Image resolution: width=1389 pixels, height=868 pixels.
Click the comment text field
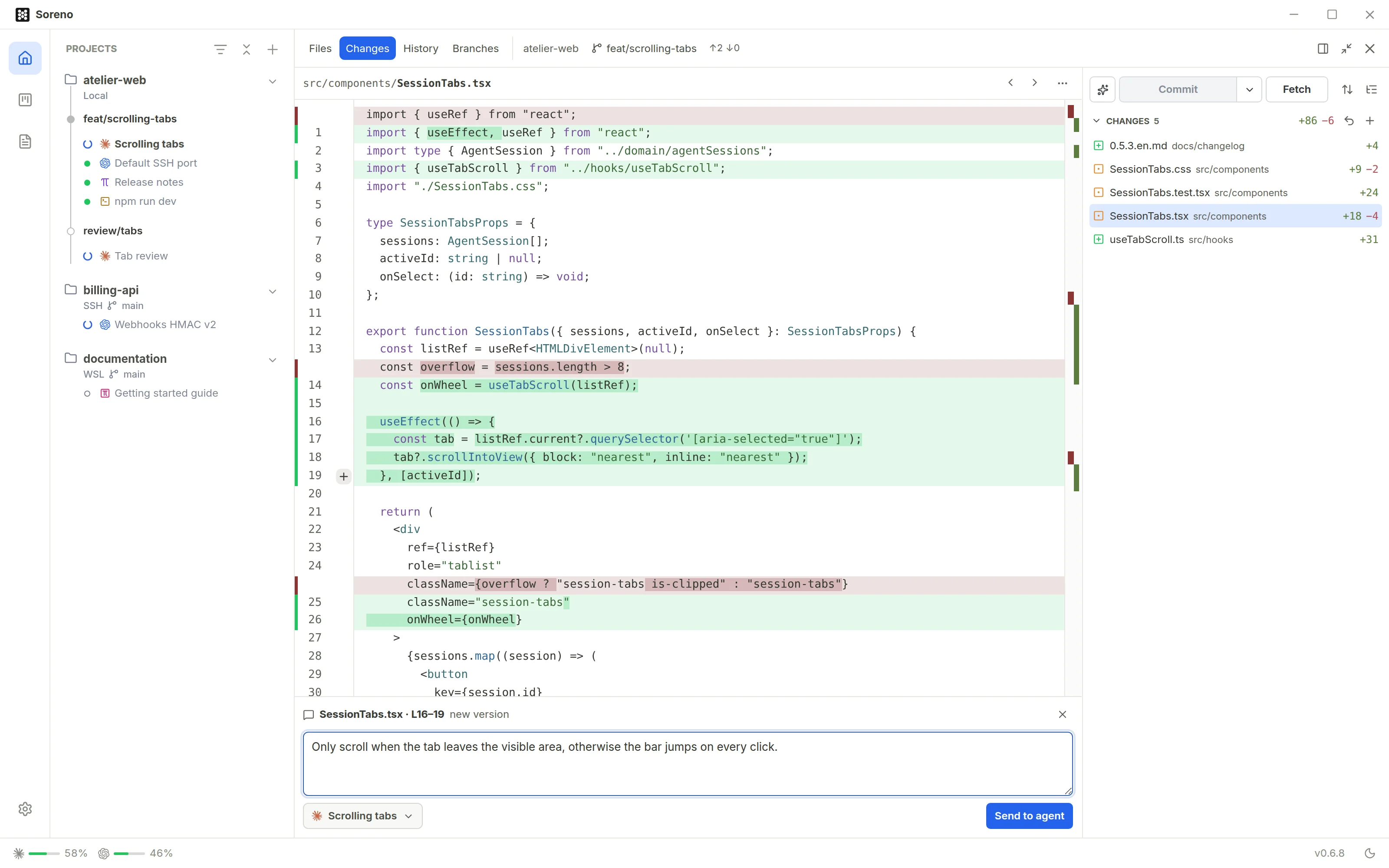(x=688, y=763)
